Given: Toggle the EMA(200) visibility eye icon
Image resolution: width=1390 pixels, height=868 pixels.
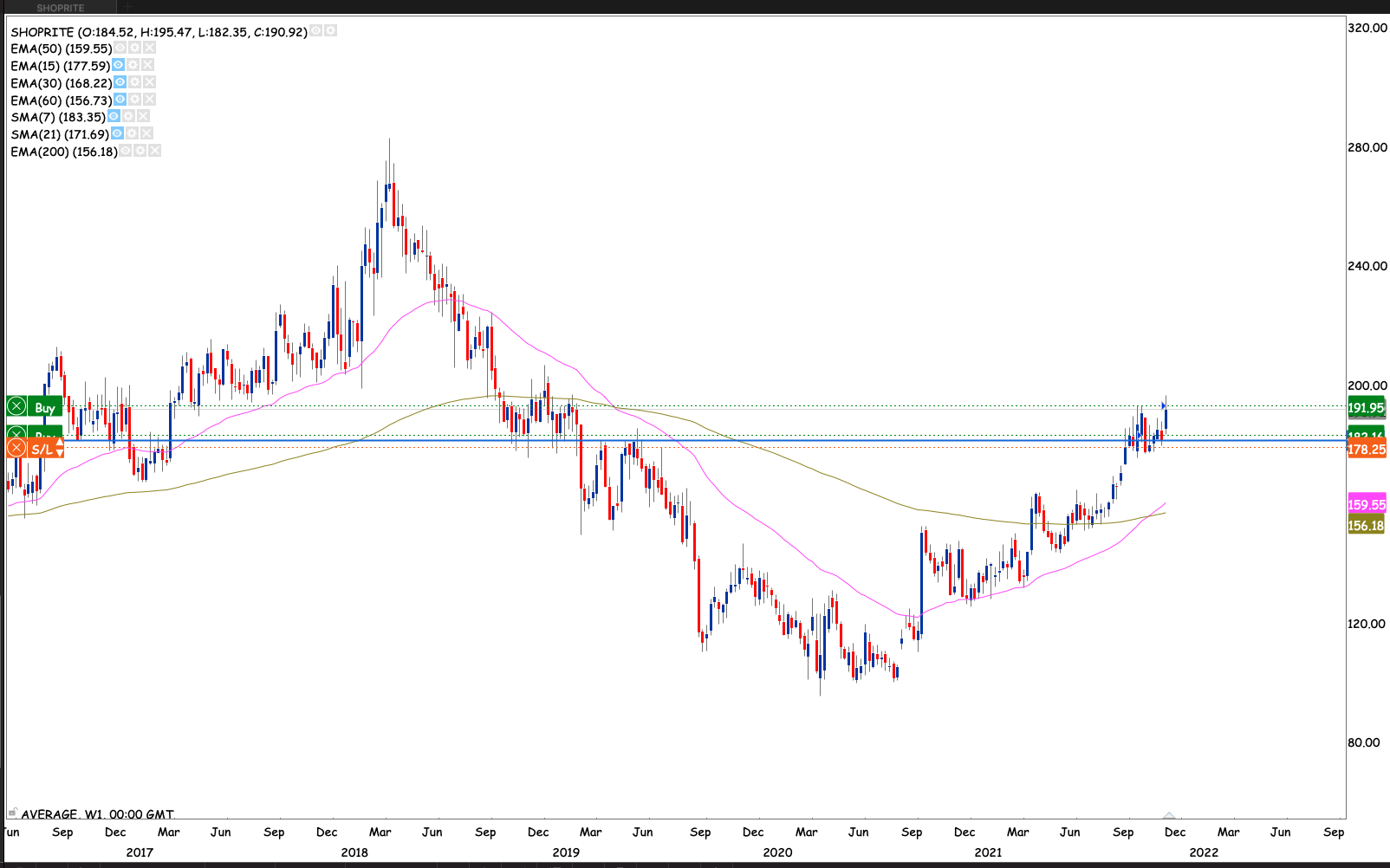Looking at the screenshot, I should click(x=126, y=151).
